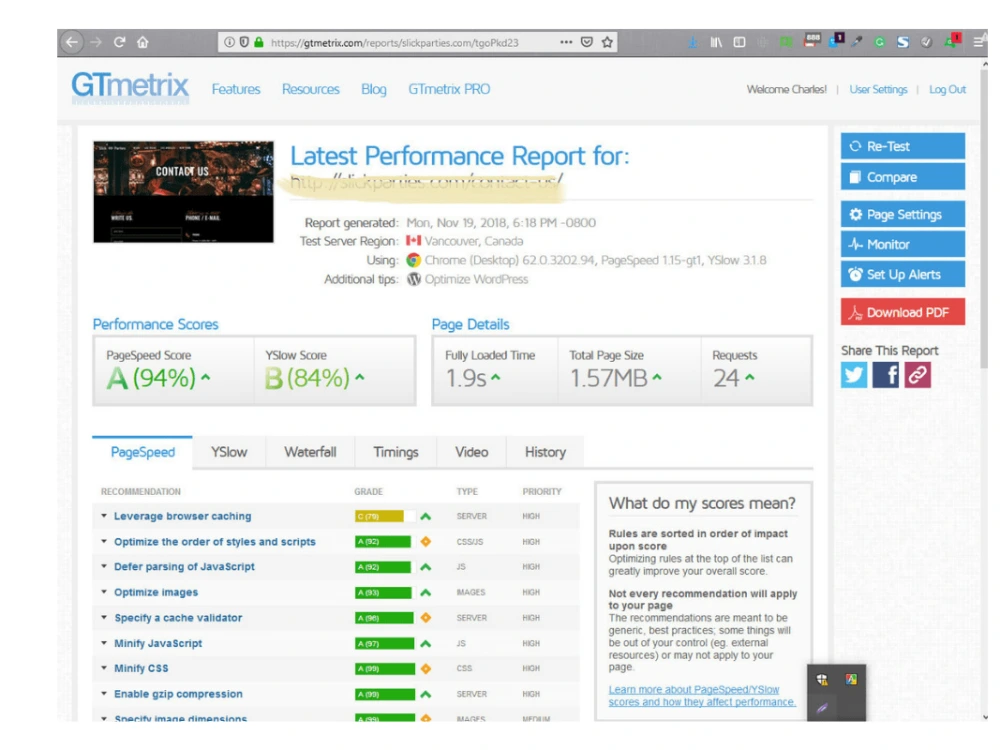Image resolution: width=1000 pixels, height=750 pixels.
Task: Share report on Twitter
Action: 854,375
